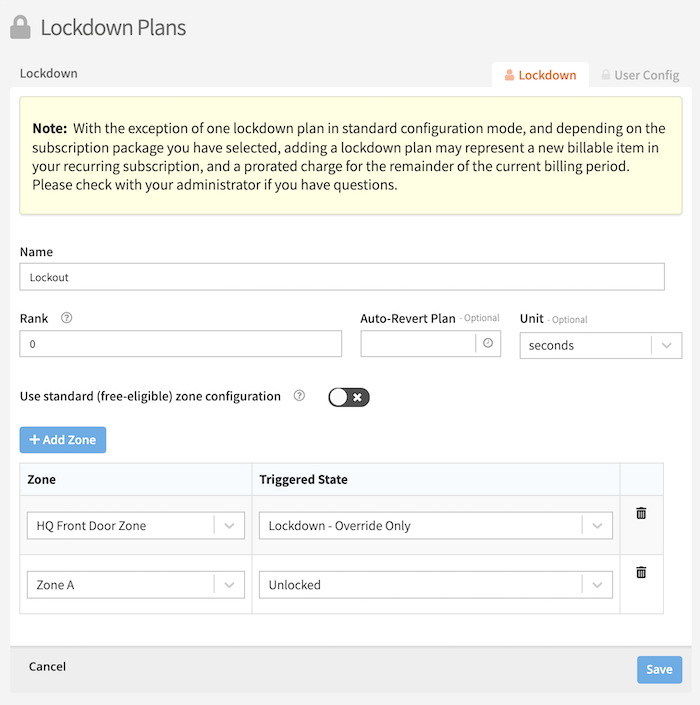Click the help icon next to Rank
Screen dimensions: 700x705
(67, 318)
